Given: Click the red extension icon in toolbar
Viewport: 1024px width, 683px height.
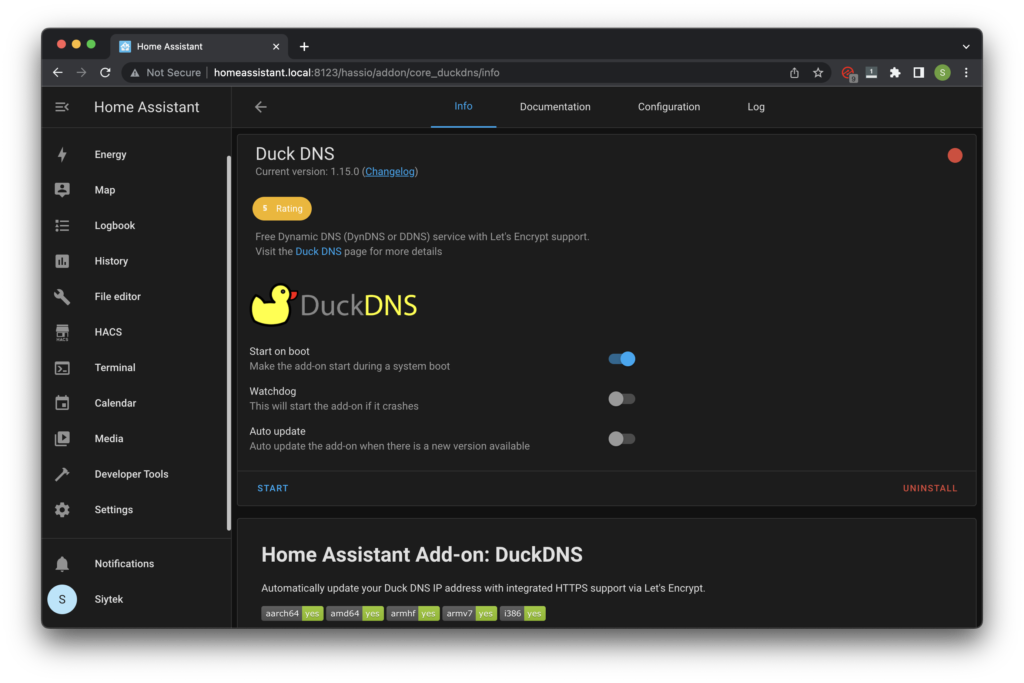Looking at the screenshot, I should [x=848, y=73].
